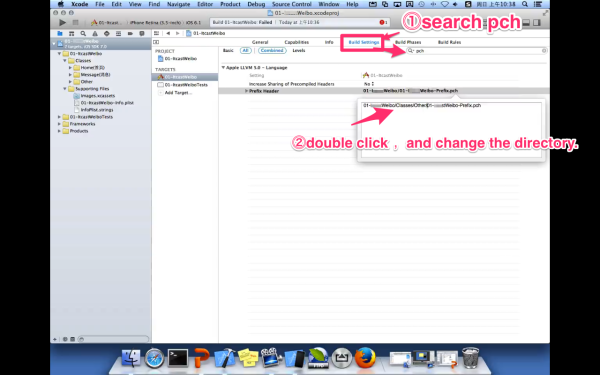Image resolution: width=600 pixels, height=375 pixels.
Task: Click the Prefix Header path text box
Action: pyautogui.click(x=451, y=129)
